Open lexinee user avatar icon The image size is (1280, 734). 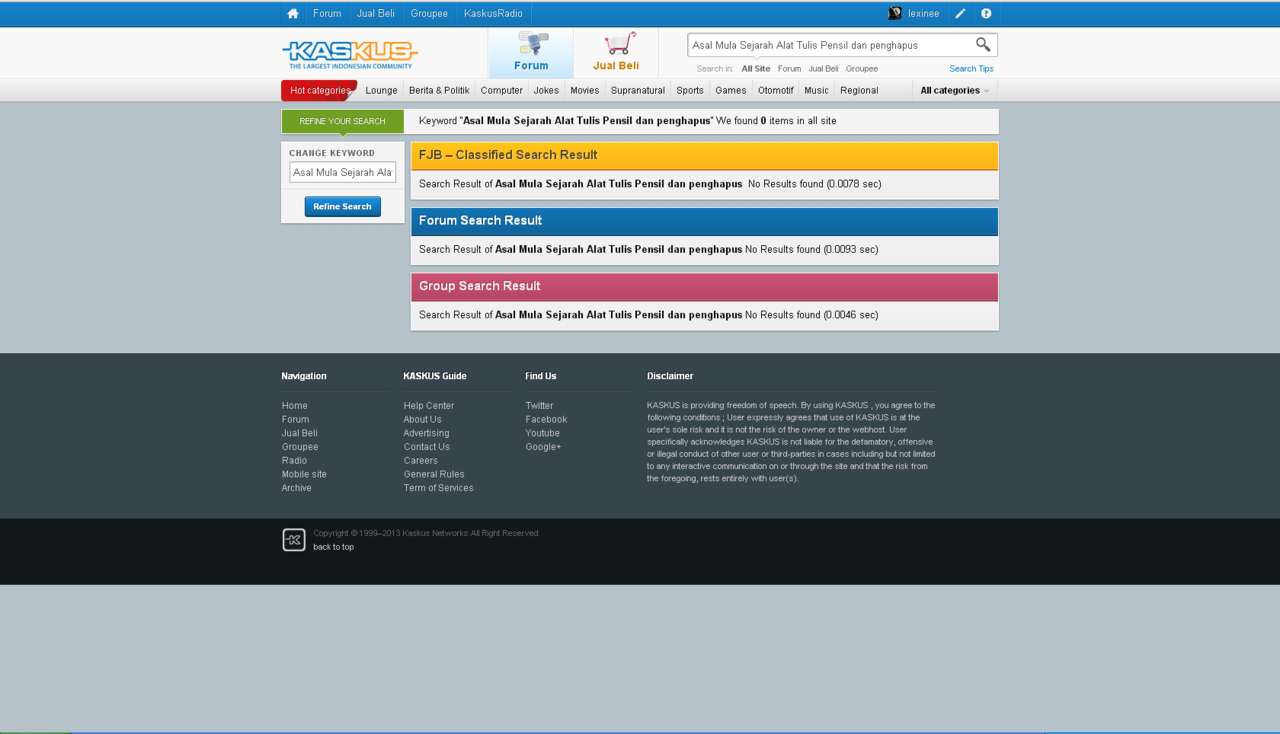tap(895, 14)
